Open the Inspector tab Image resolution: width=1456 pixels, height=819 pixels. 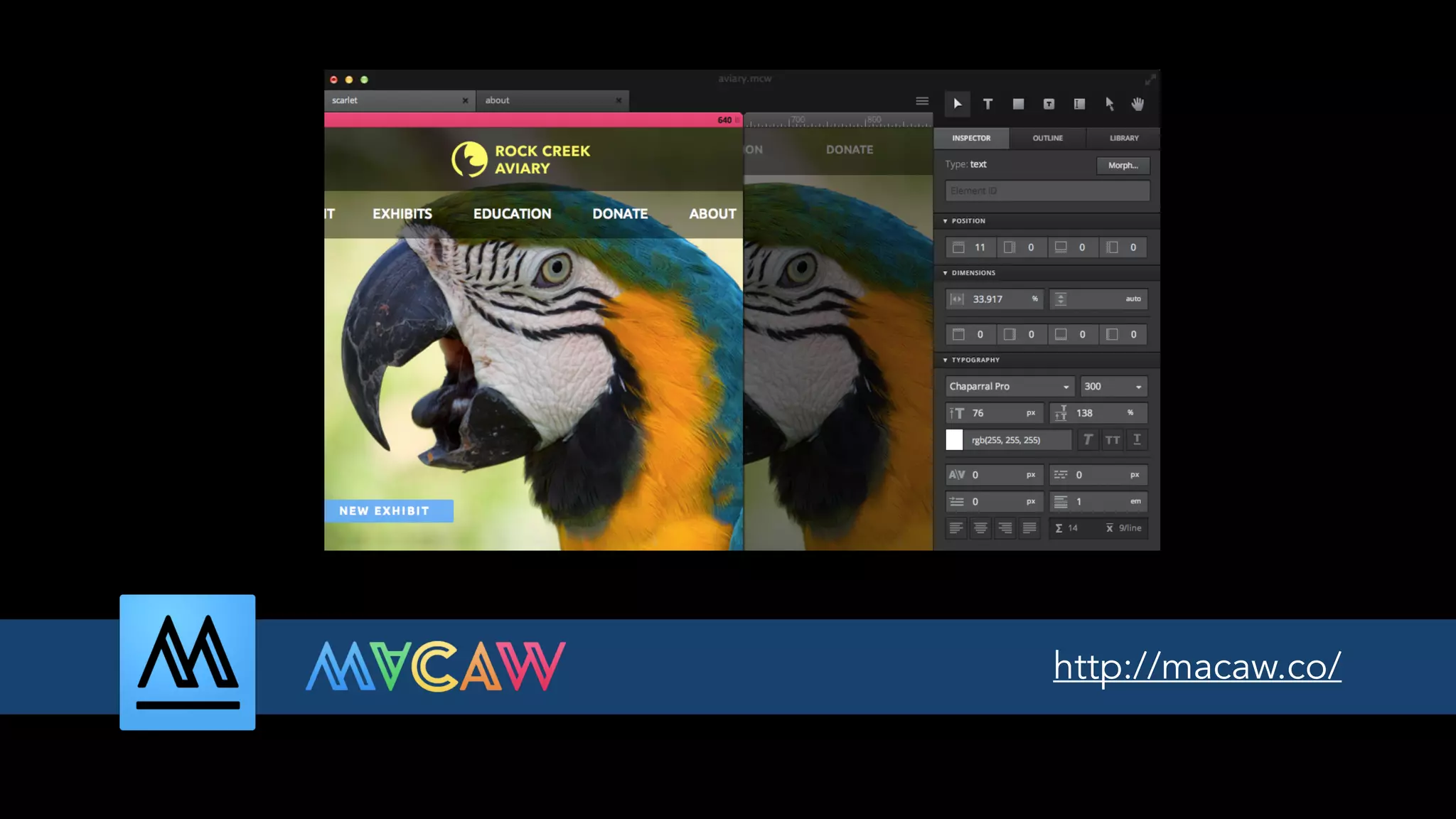(x=971, y=138)
